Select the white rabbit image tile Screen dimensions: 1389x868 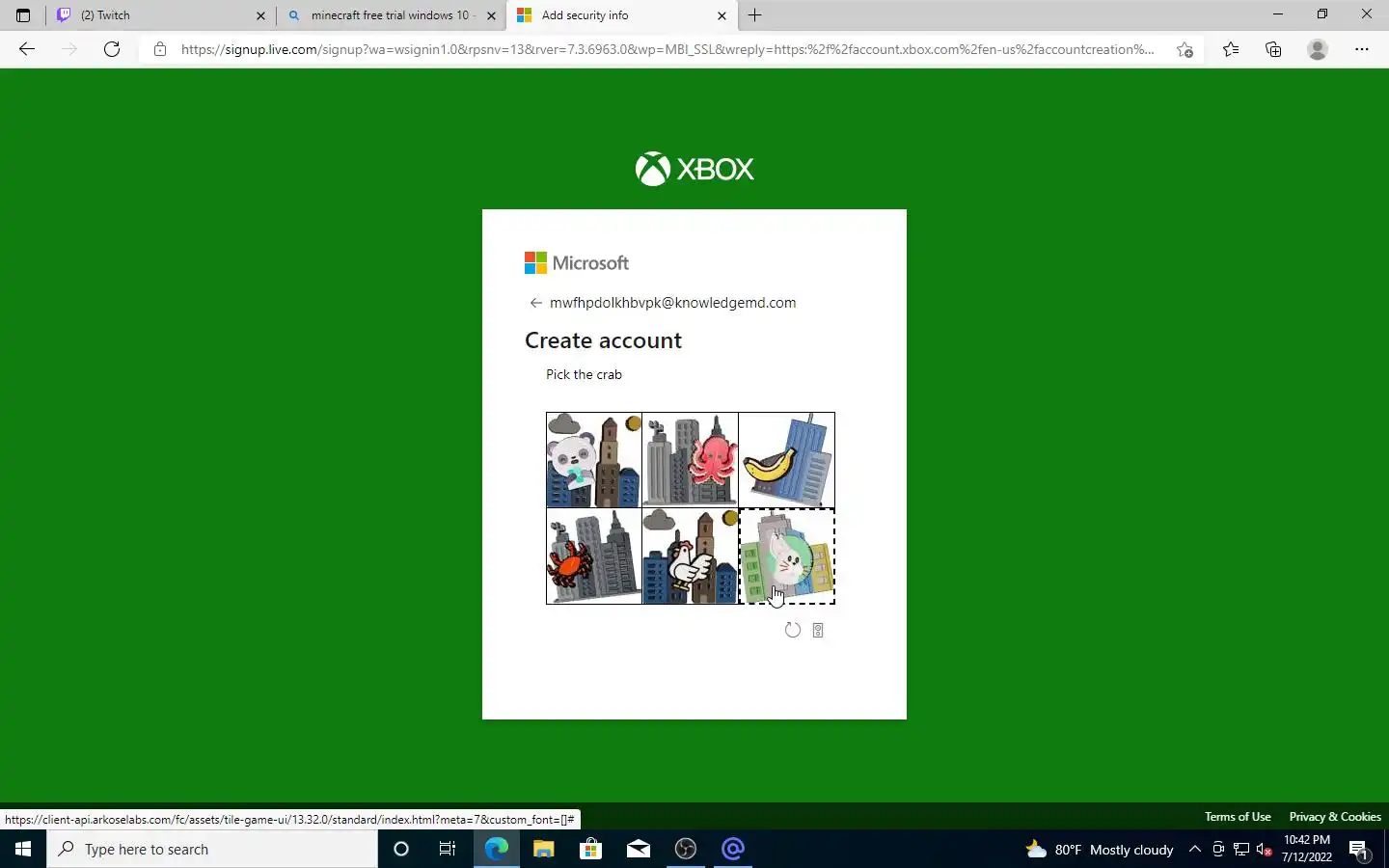pos(787,556)
